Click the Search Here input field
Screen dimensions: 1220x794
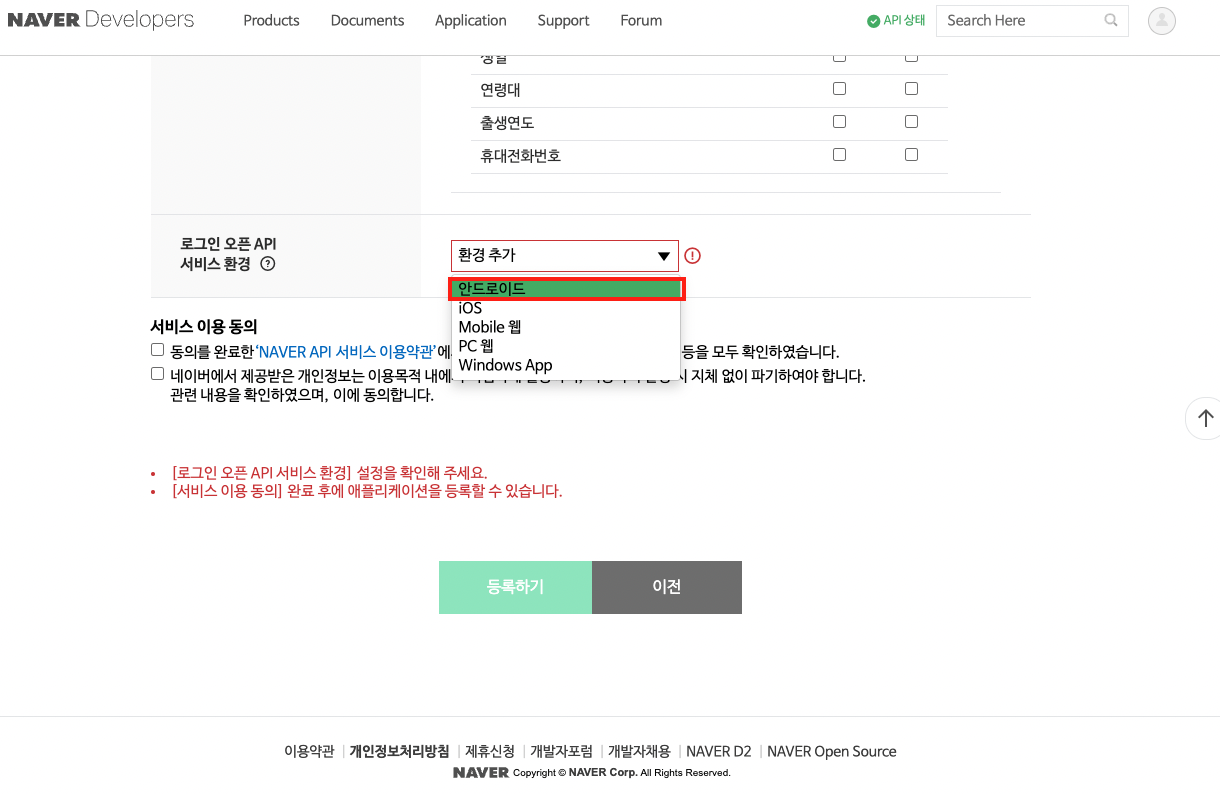(x=1018, y=20)
